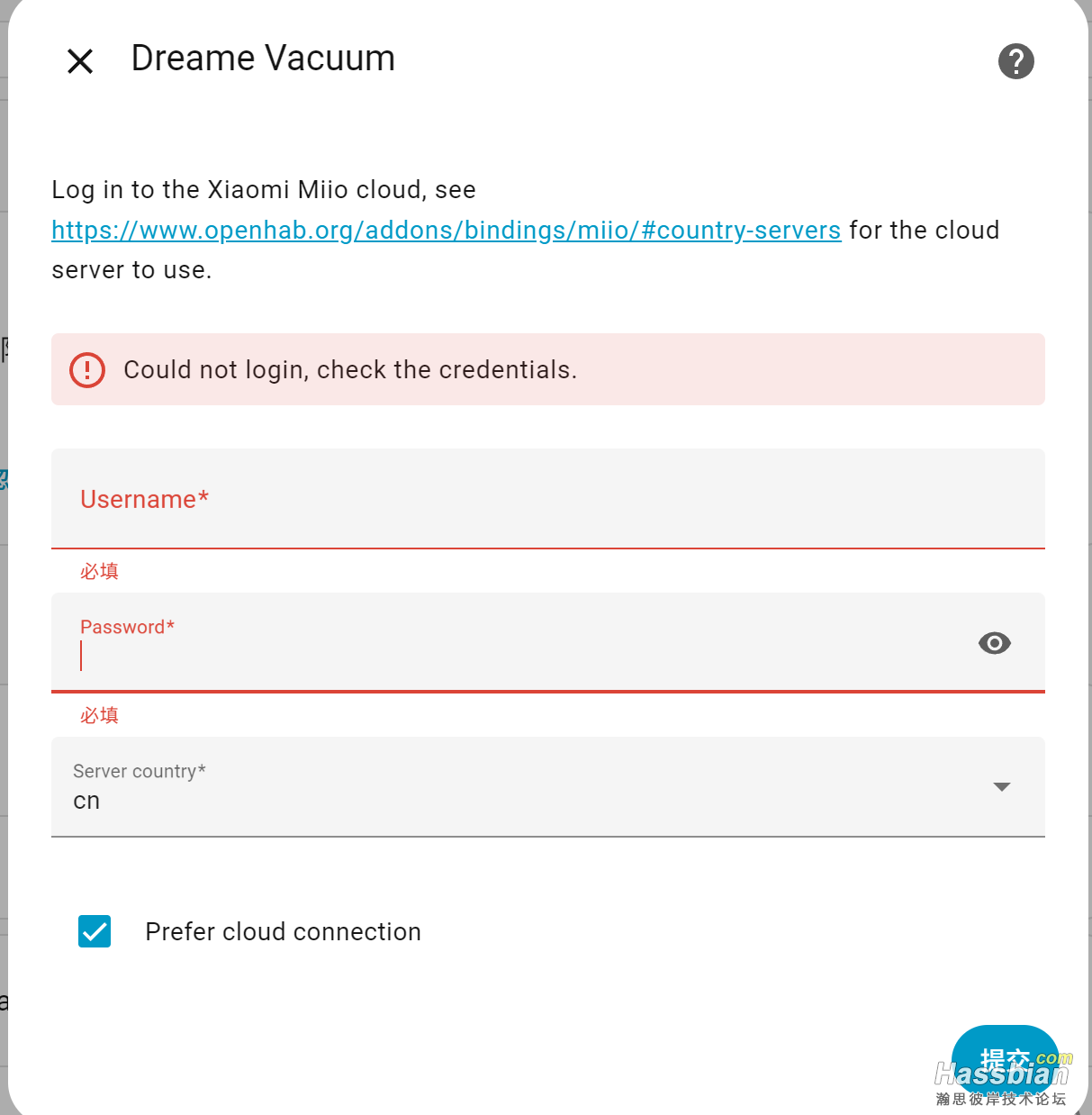Close the Dreame Vacuum dialog
Image resolution: width=1092 pixels, height=1115 pixels.
[x=80, y=61]
